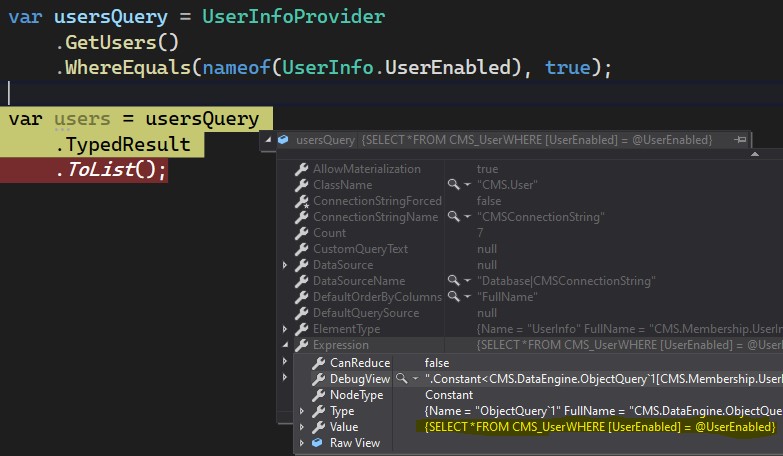The height and width of the screenshot is (456, 783).
Task: Collapse the Expression property
Action: 285,344
